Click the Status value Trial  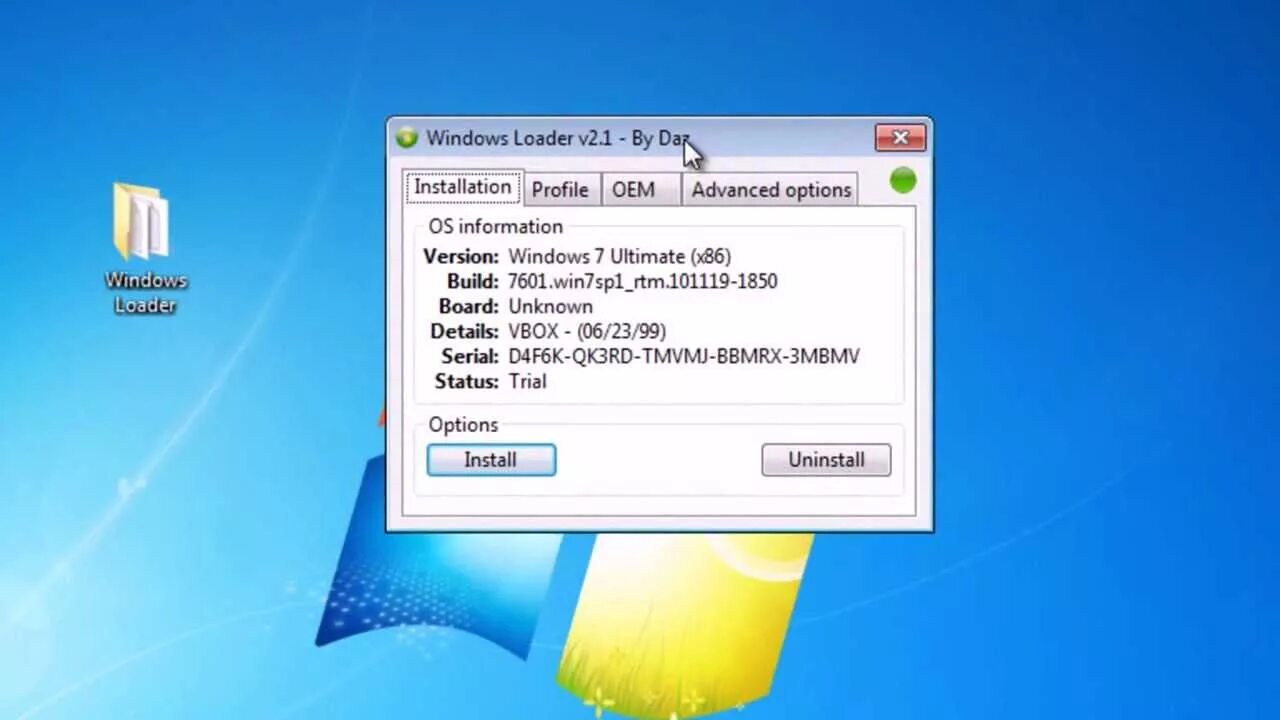point(527,381)
